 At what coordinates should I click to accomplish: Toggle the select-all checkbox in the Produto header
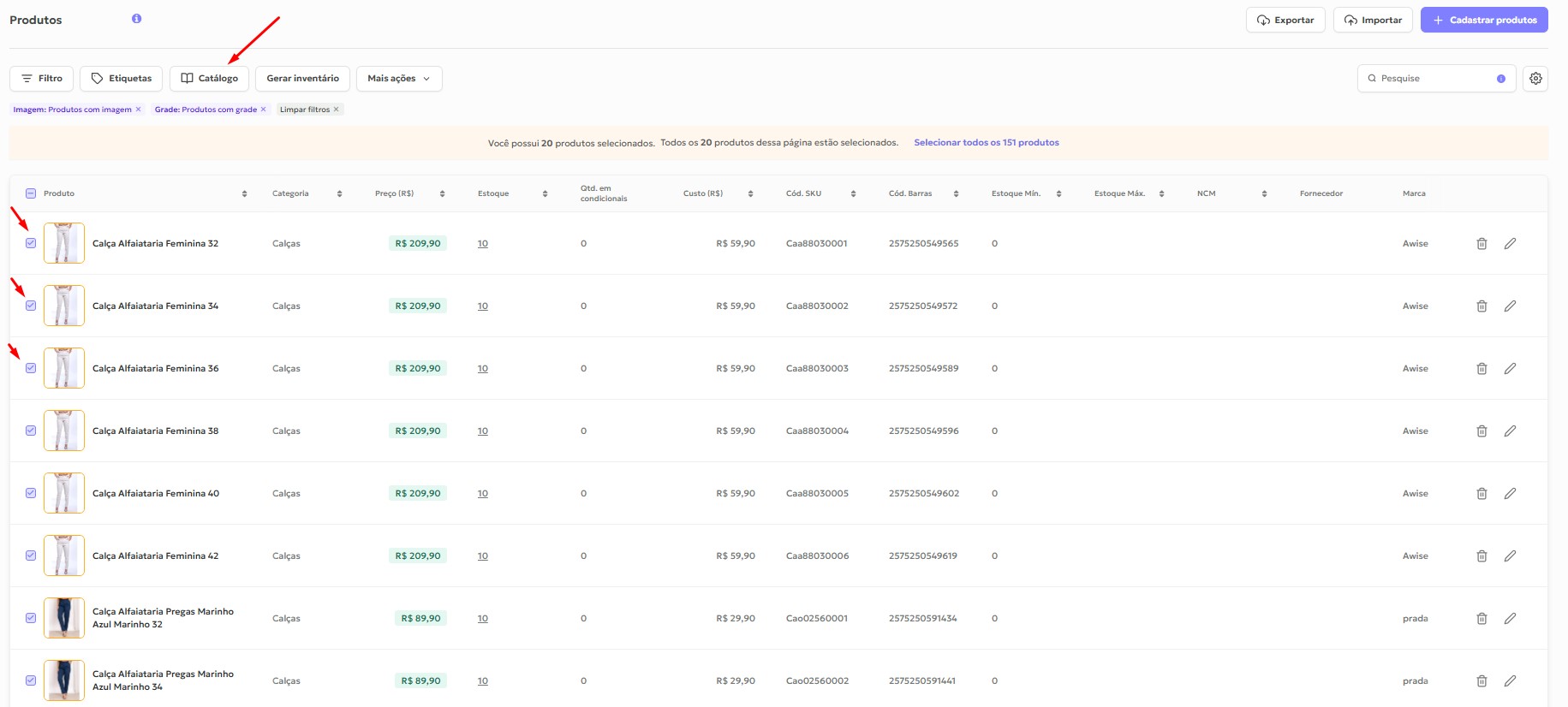31,193
